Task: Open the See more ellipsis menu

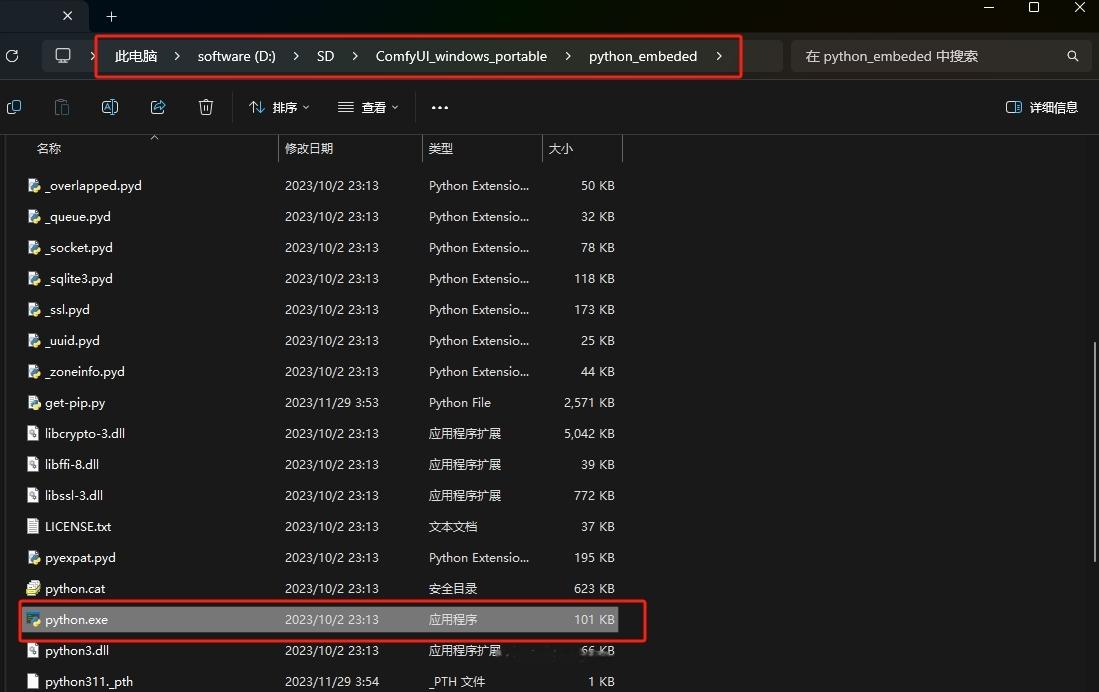Action: click(x=440, y=107)
